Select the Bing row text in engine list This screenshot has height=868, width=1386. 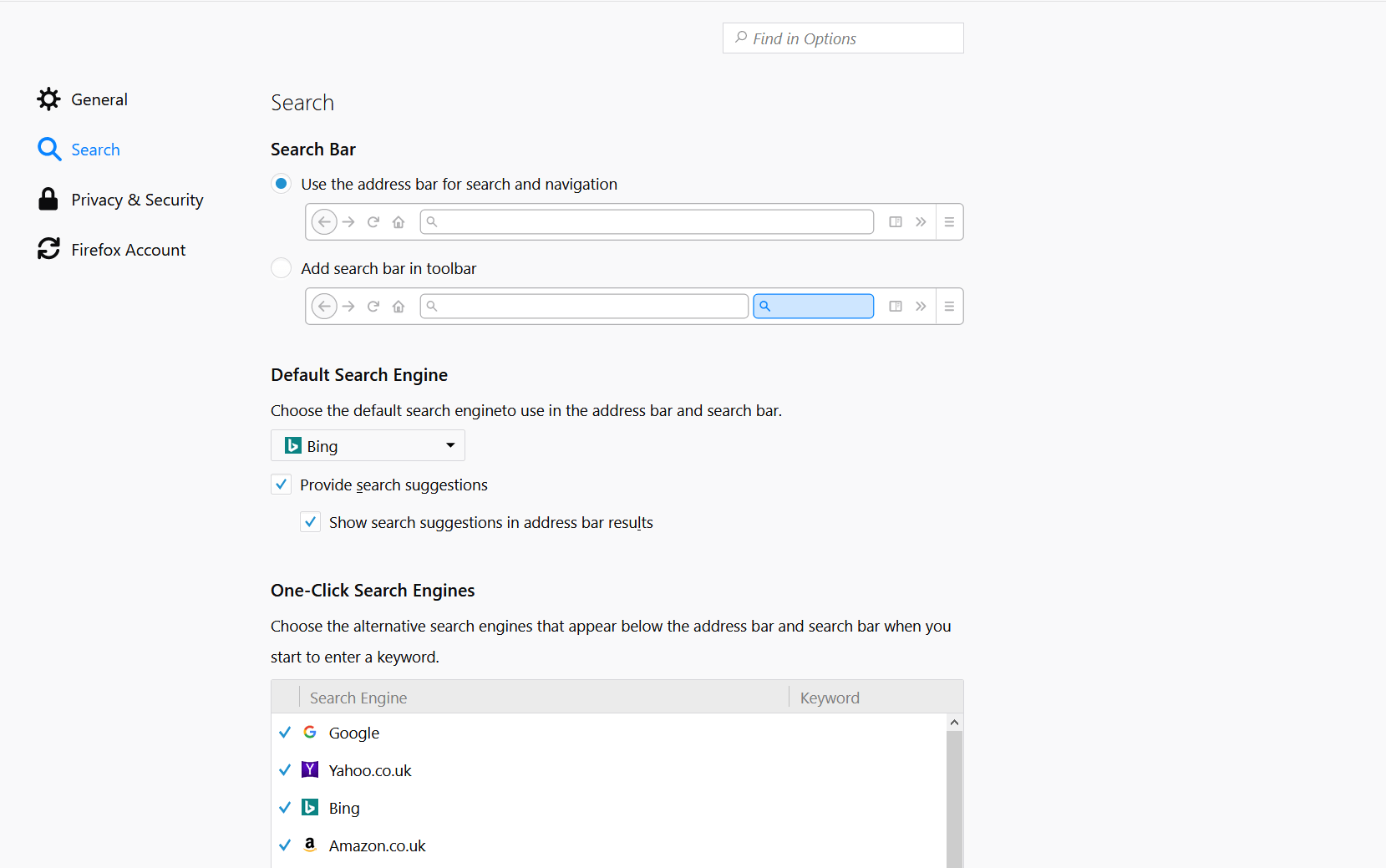[344, 808]
